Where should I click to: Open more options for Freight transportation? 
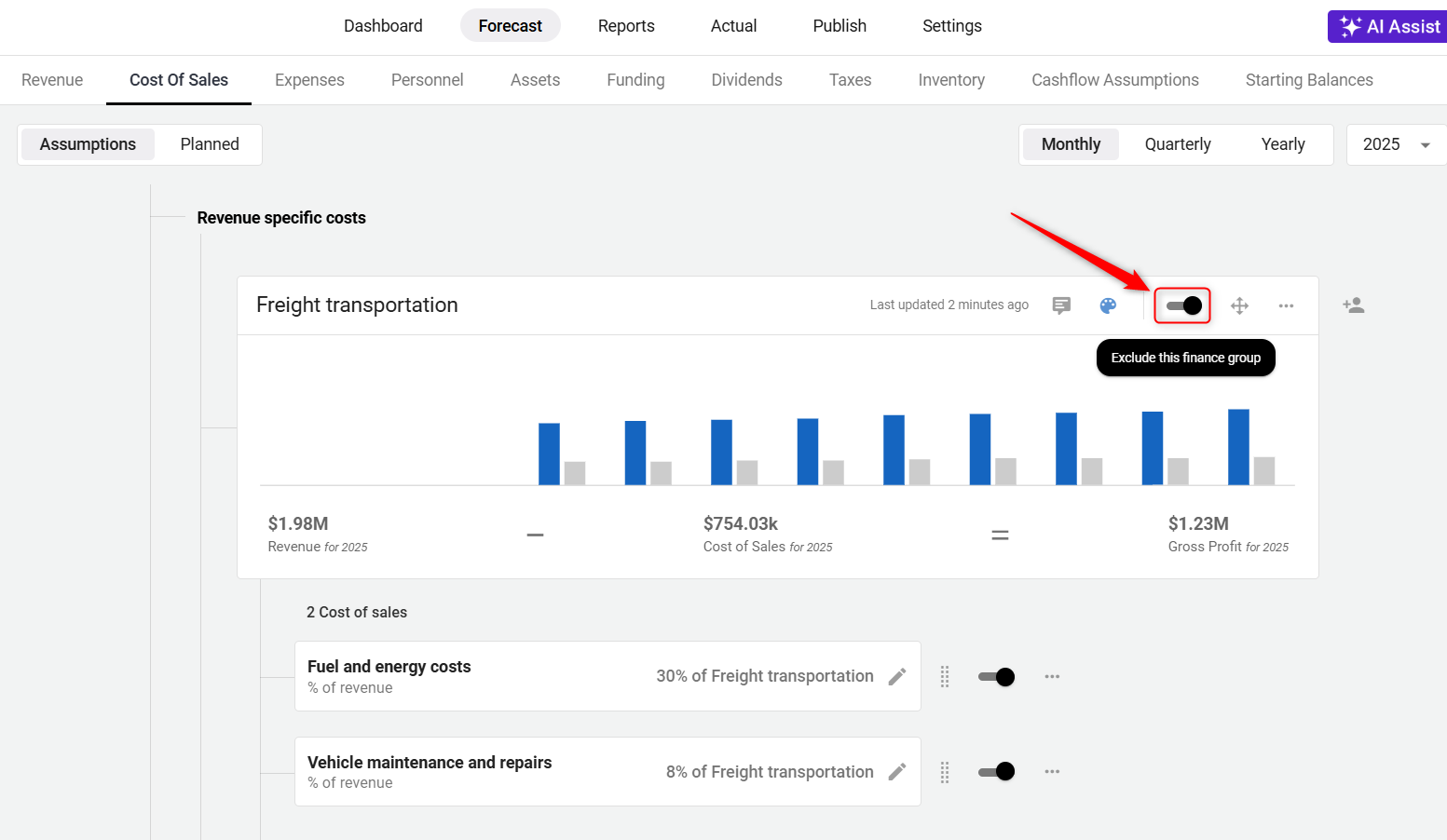1286,305
